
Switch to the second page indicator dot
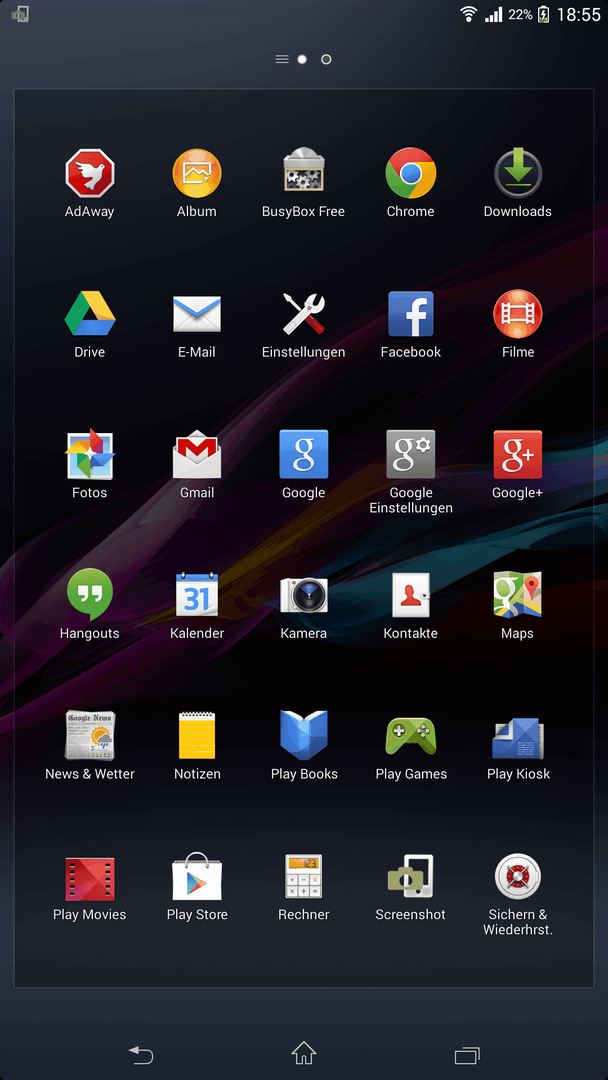(326, 59)
